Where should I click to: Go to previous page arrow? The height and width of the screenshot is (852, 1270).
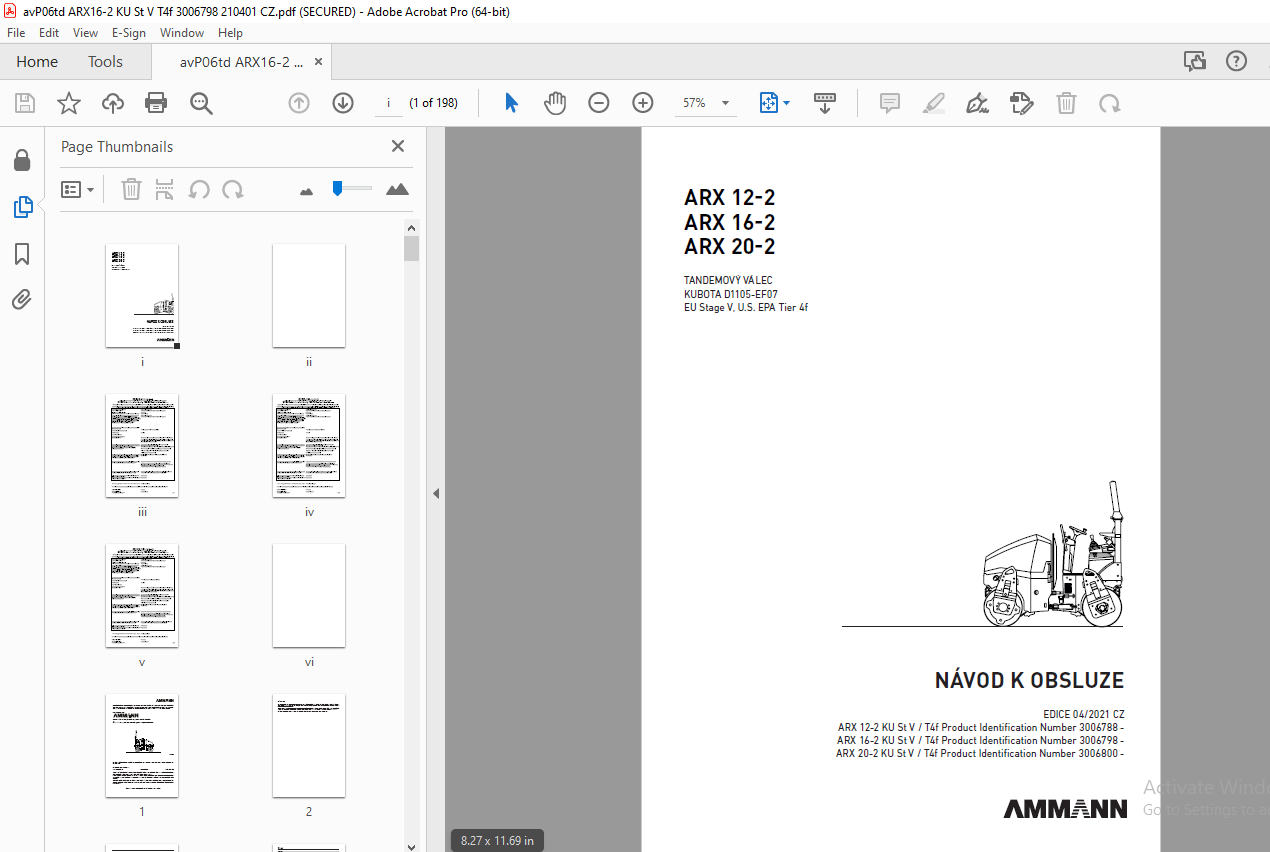pyautogui.click(x=299, y=103)
